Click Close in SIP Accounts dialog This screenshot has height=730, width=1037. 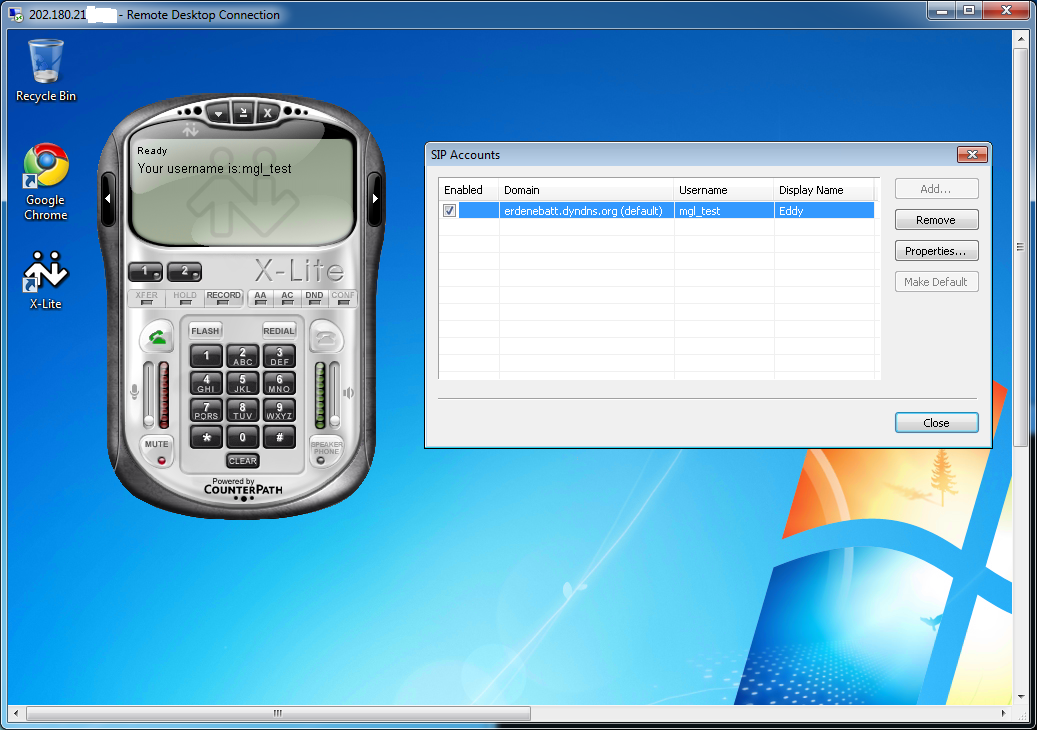(x=936, y=423)
